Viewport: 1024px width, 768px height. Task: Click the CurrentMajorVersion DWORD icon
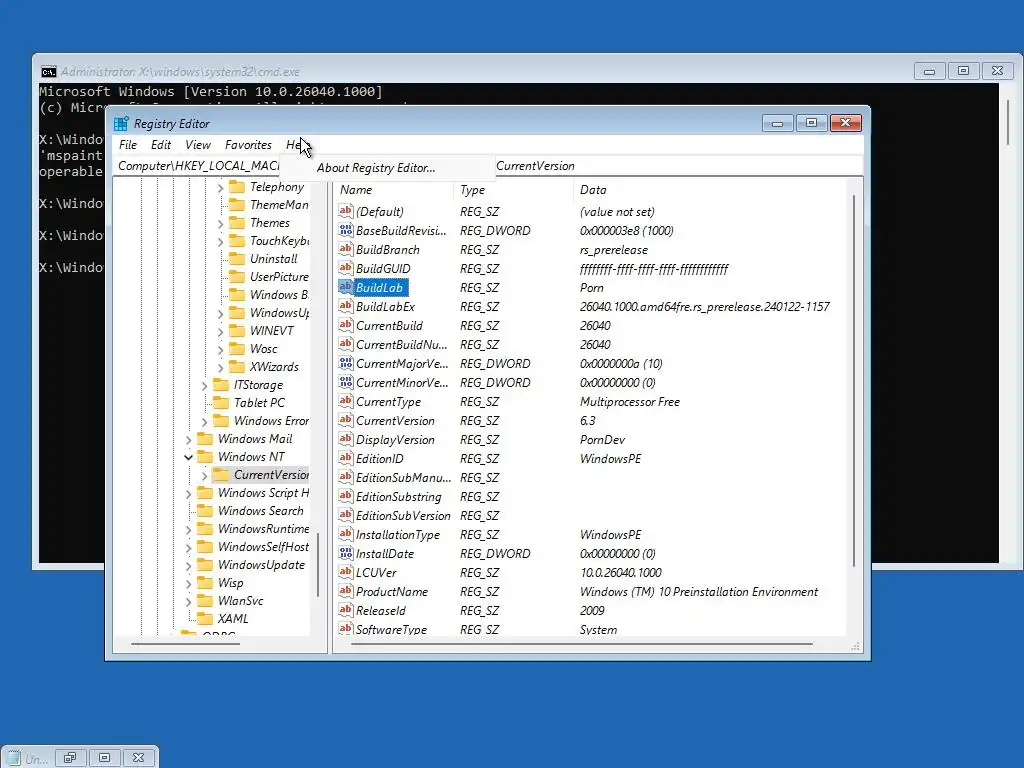coord(345,362)
